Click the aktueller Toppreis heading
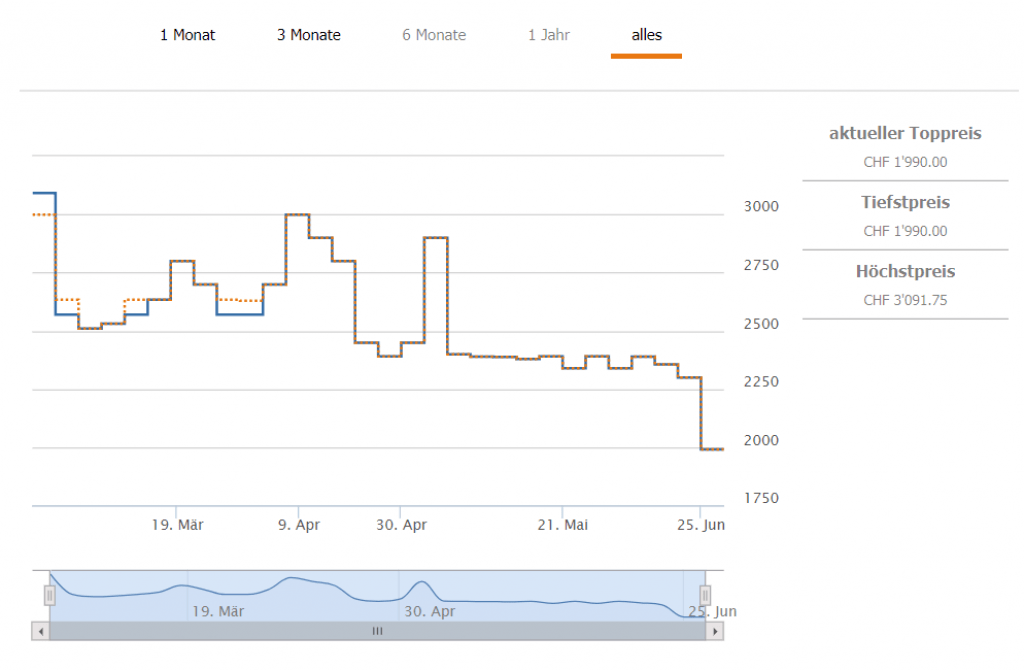This screenshot has height=670, width=1024. [x=905, y=133]
